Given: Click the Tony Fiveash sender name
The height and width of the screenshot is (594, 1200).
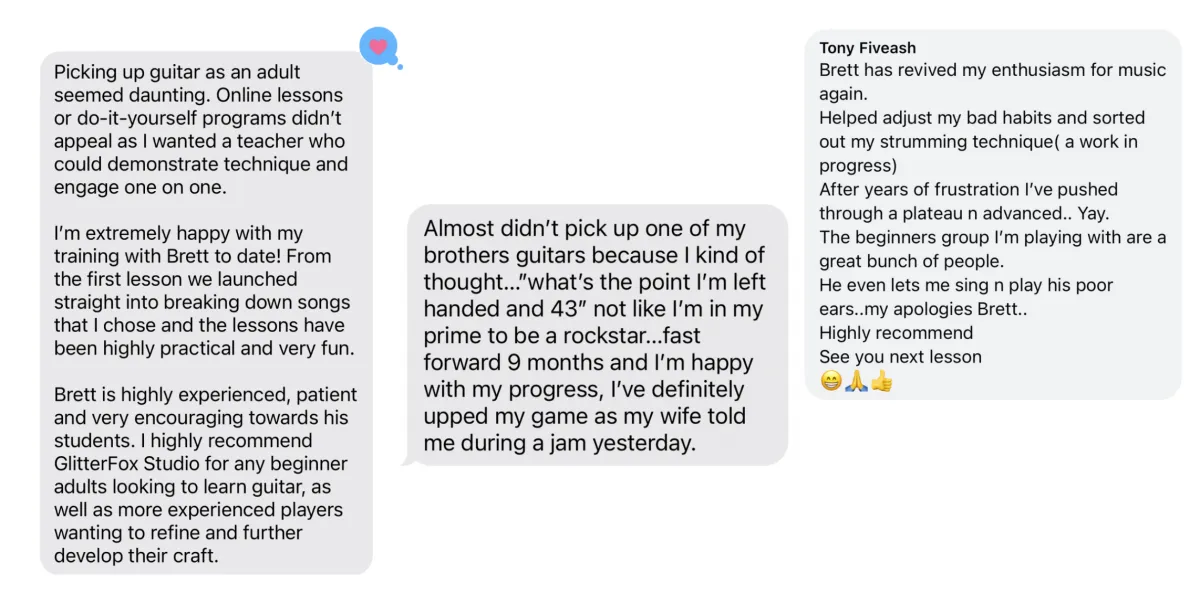Looking at the screenshot, I should coord(867,48).
